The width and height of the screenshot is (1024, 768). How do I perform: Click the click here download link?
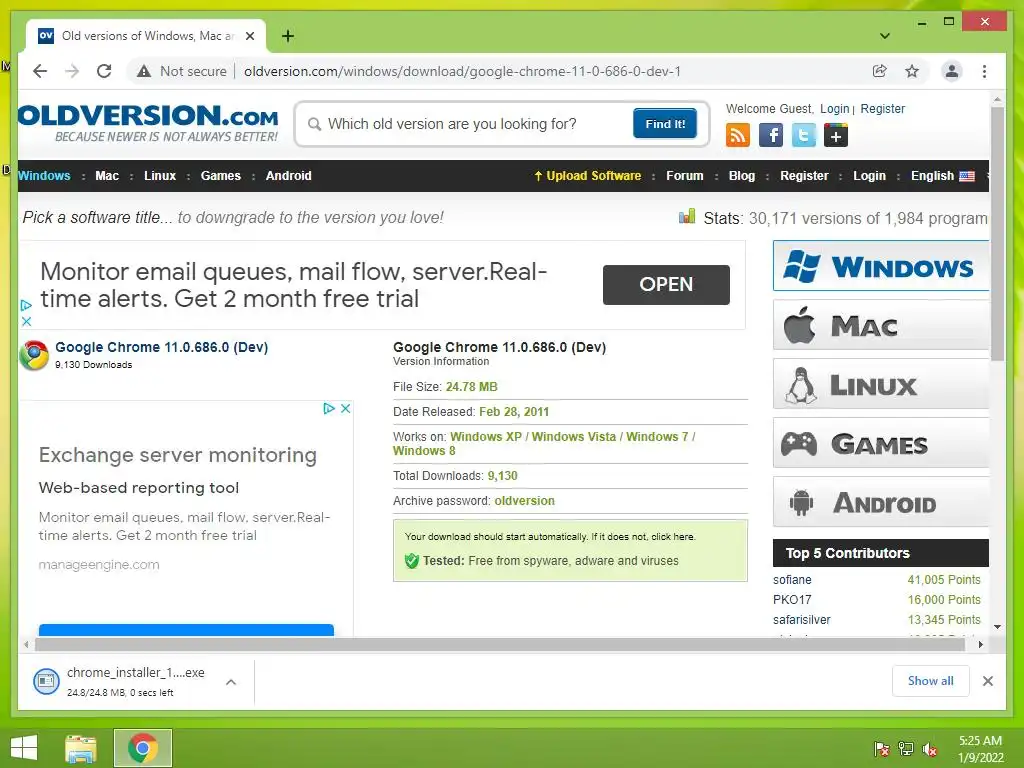click(672, 537)
